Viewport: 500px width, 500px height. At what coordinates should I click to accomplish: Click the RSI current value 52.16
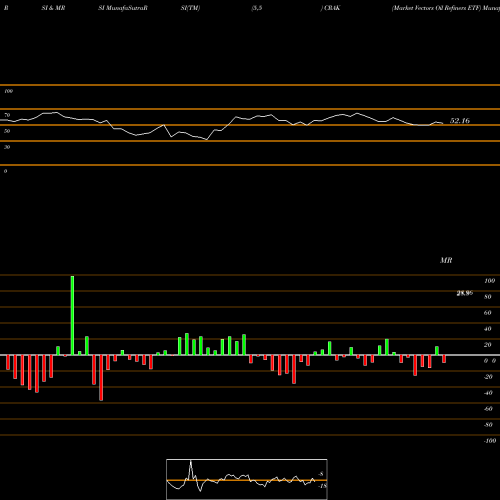click(460, 121)
